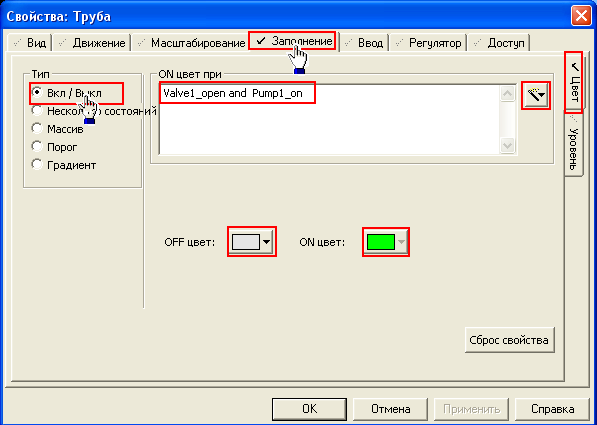Open the expression wizard wand button
The width and height of the screenshot is (597, 425).
(x=536, y=96)
